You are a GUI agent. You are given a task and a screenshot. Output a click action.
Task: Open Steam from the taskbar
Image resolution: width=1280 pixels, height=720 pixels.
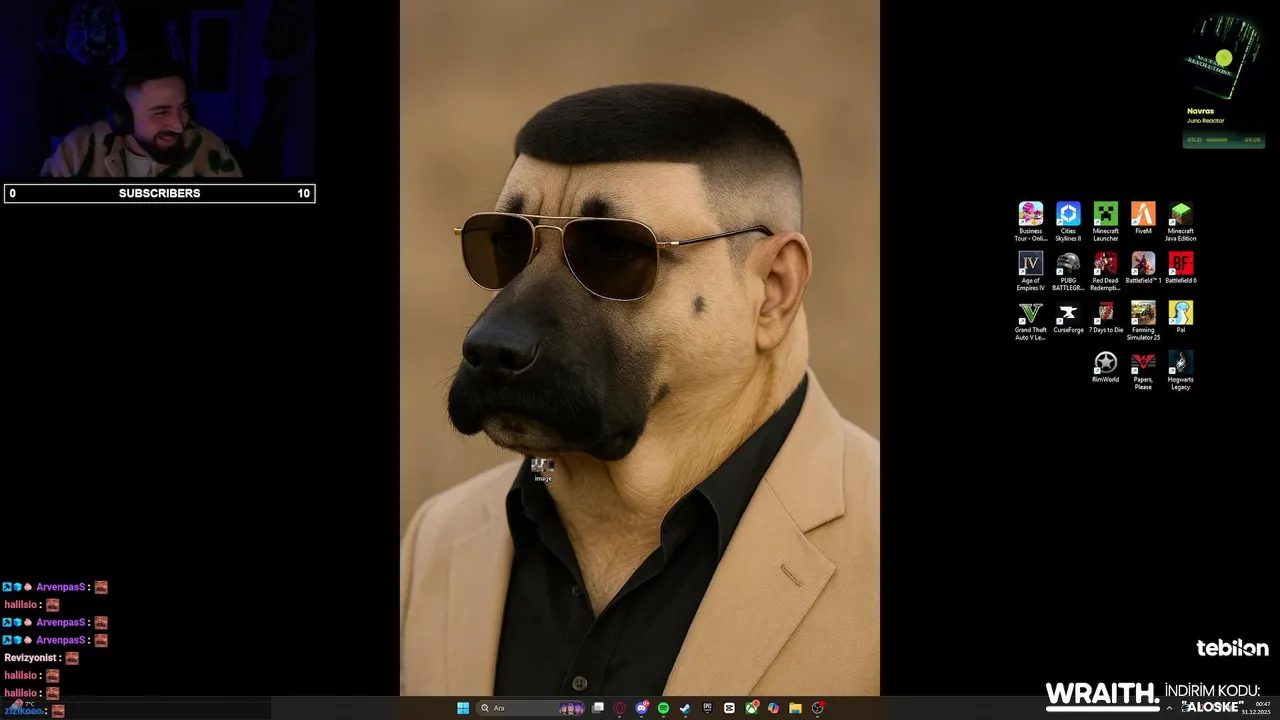(685, 708)
